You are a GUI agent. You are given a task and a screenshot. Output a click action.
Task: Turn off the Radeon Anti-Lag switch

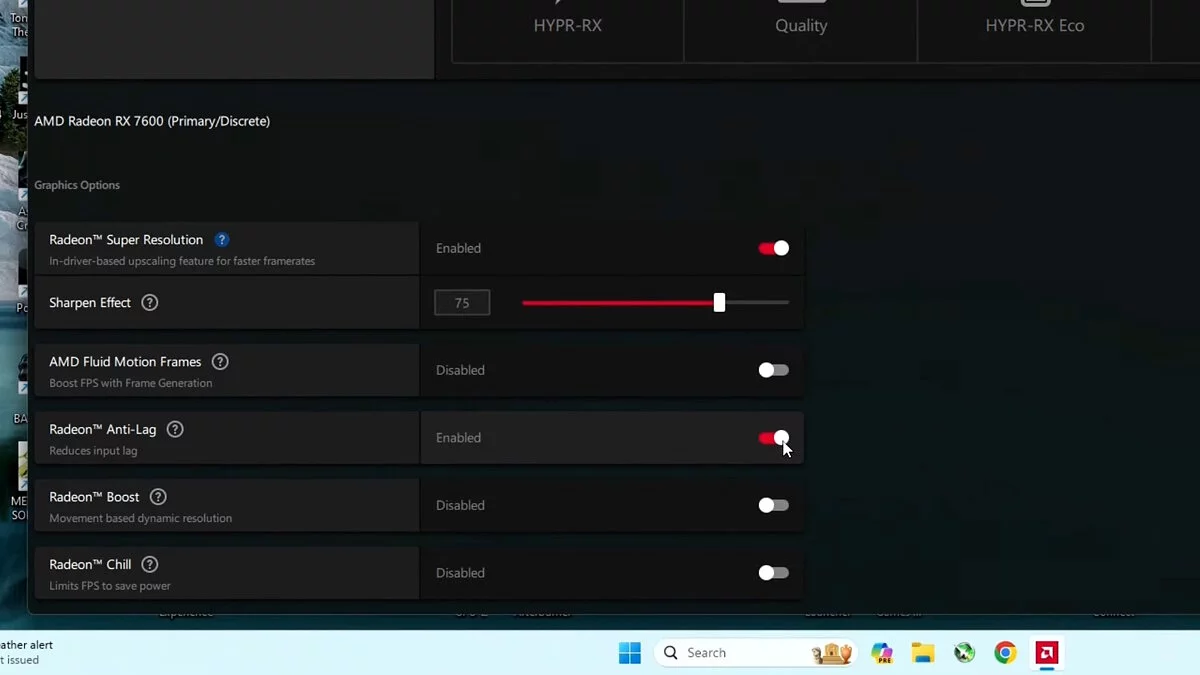coord(773,438)
